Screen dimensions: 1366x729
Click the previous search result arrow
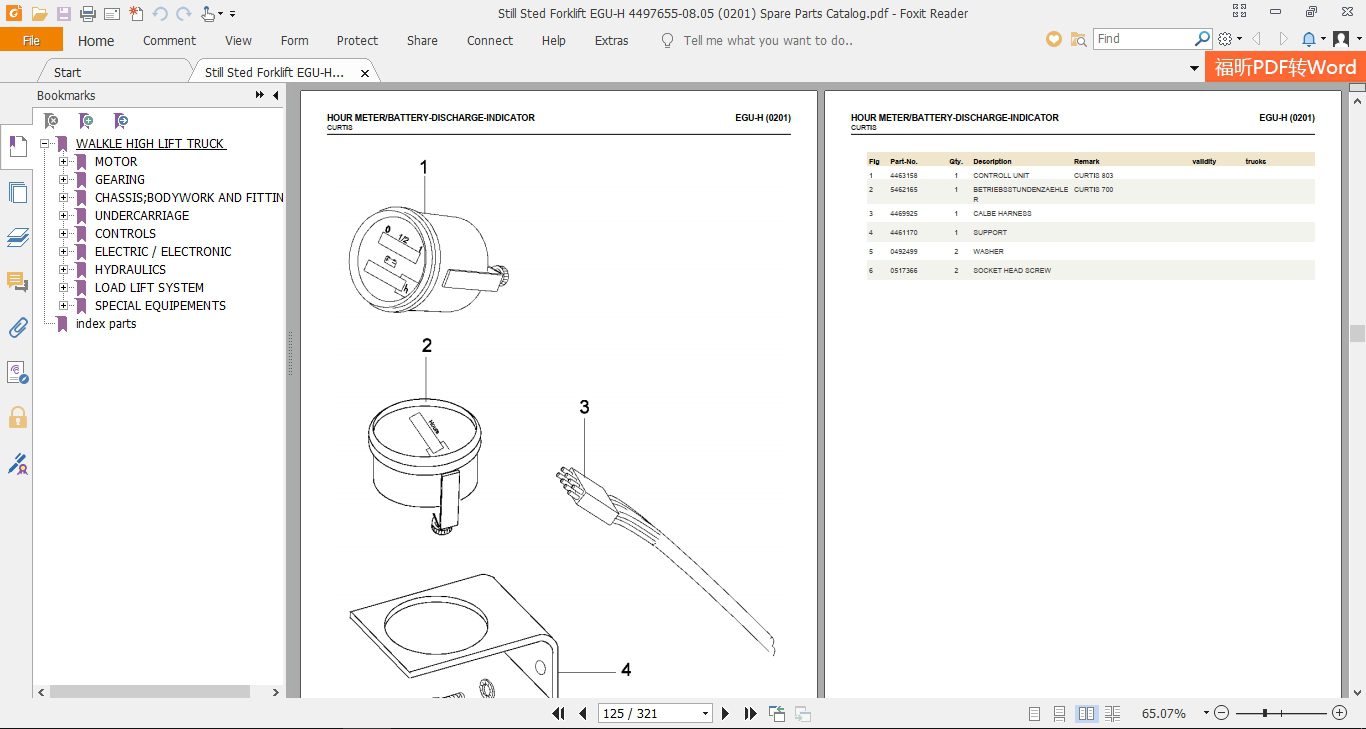click(x=1256, y=39)
